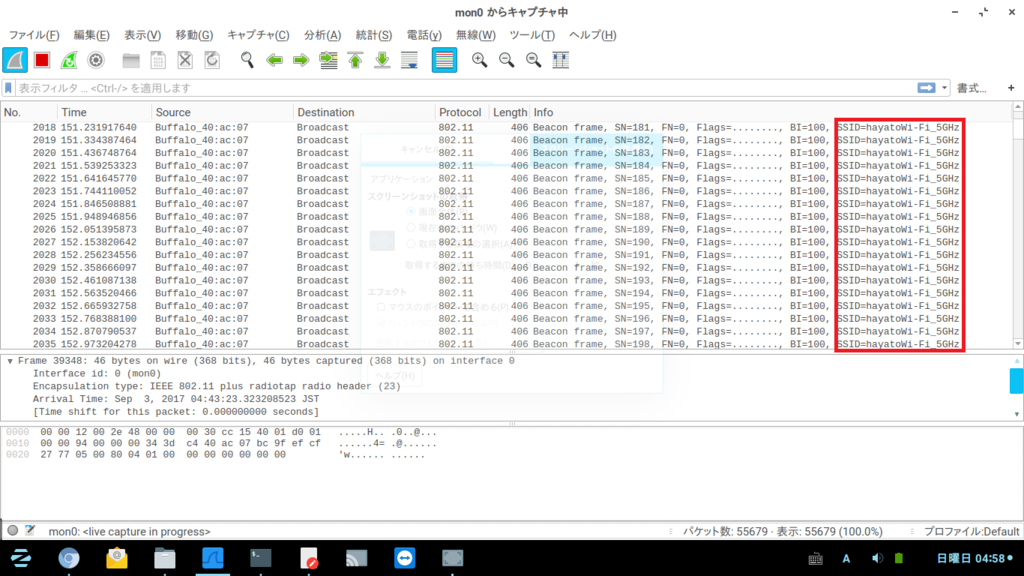Stop the running packet capture
This screenshot has height=576, width=1024.
tap(42, 60)
